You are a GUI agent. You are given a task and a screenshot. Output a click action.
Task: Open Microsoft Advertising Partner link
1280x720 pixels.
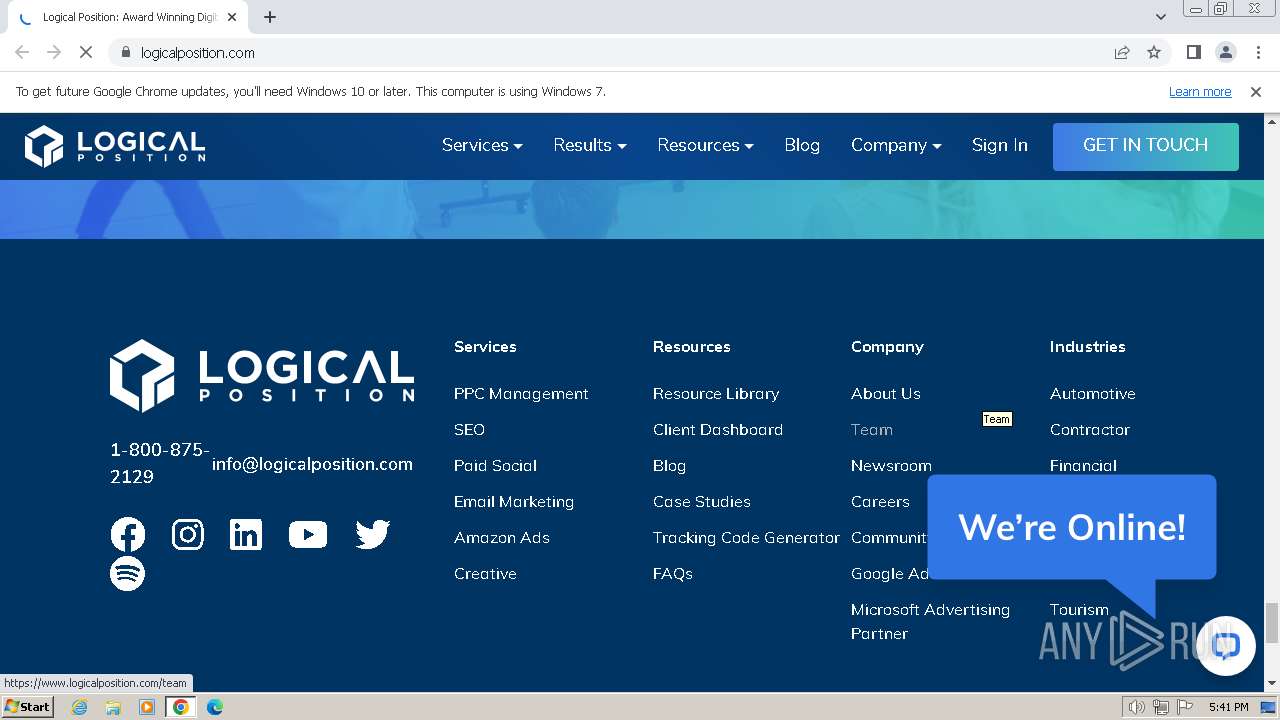tap(930, 621)
